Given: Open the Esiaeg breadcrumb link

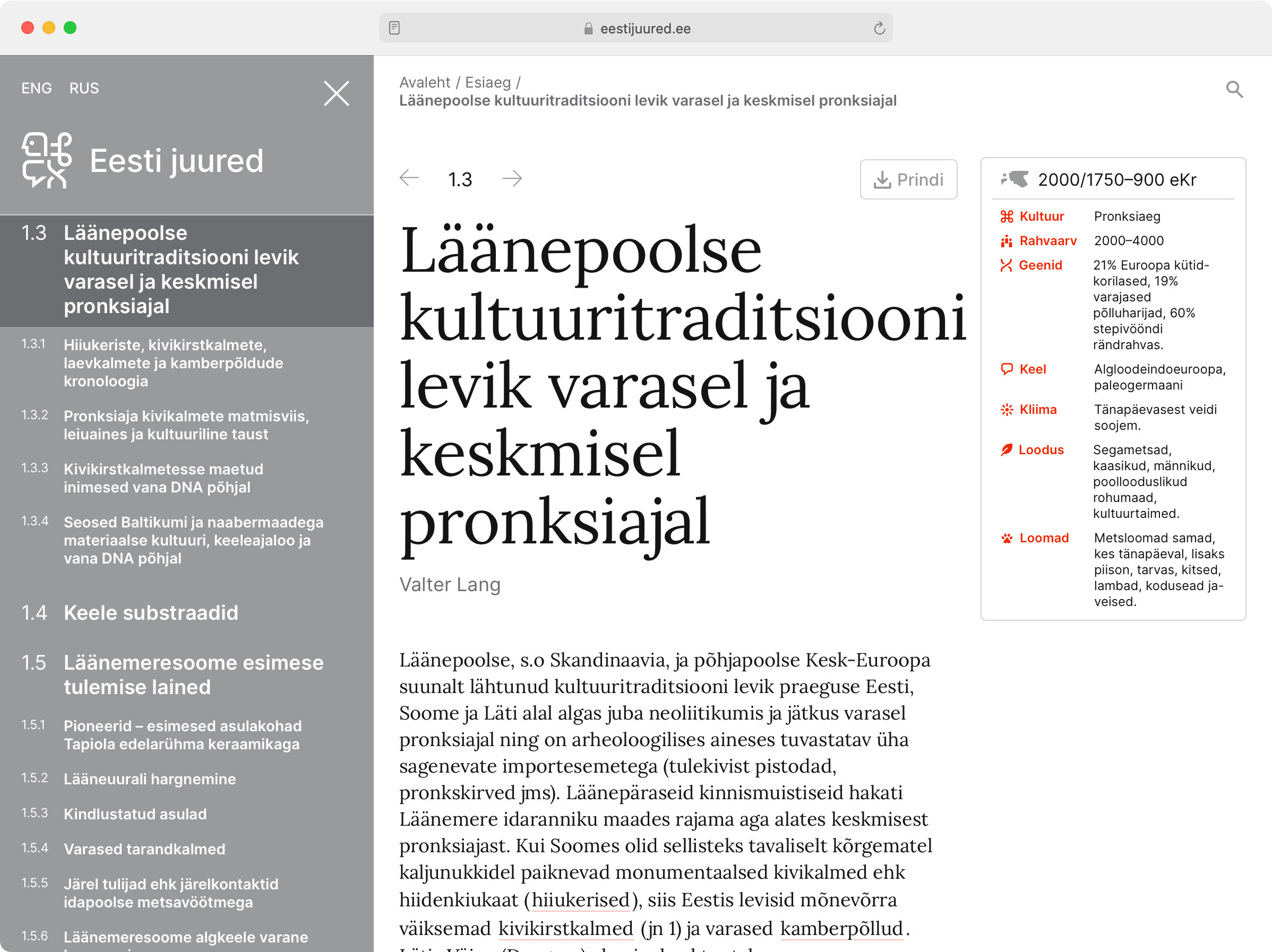Looking at the screenshot, I should click(488, 82).
